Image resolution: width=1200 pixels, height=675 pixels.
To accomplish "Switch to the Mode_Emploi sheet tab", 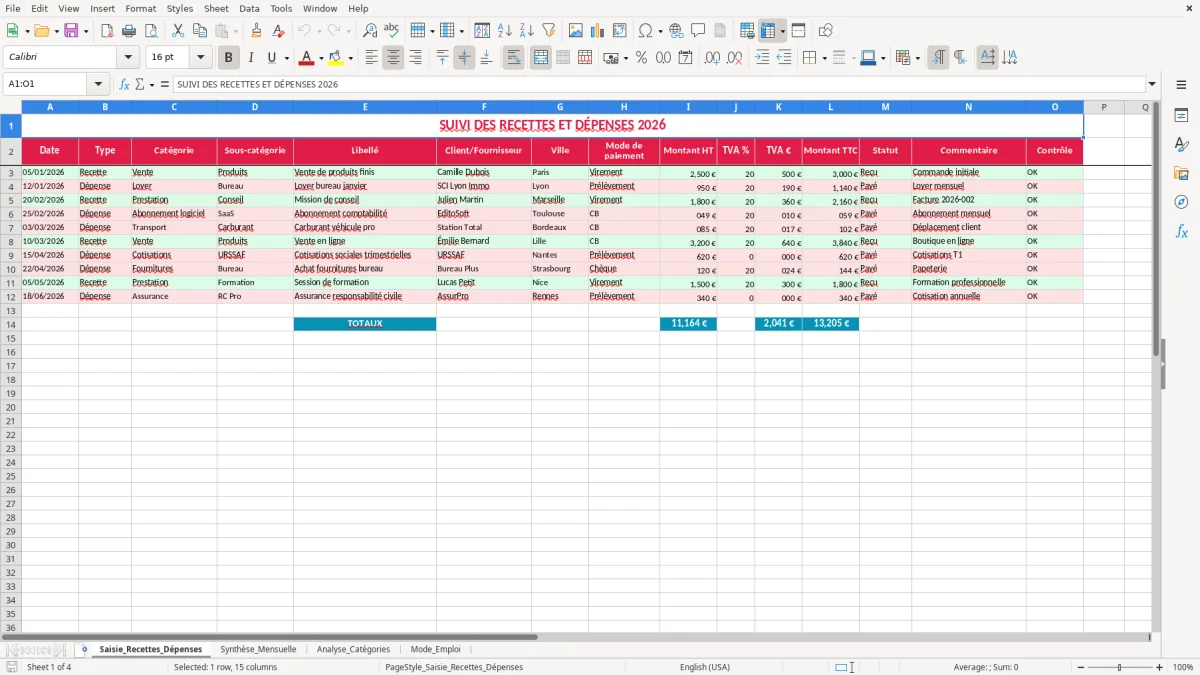I will click(x=436, y=649).
